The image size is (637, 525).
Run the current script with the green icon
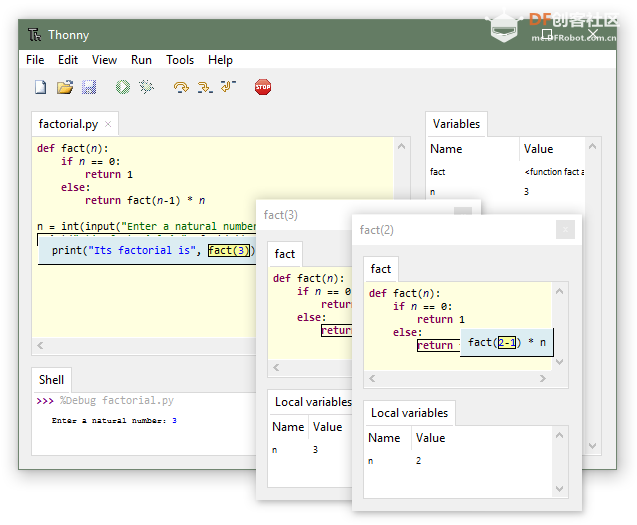point(123,88)
